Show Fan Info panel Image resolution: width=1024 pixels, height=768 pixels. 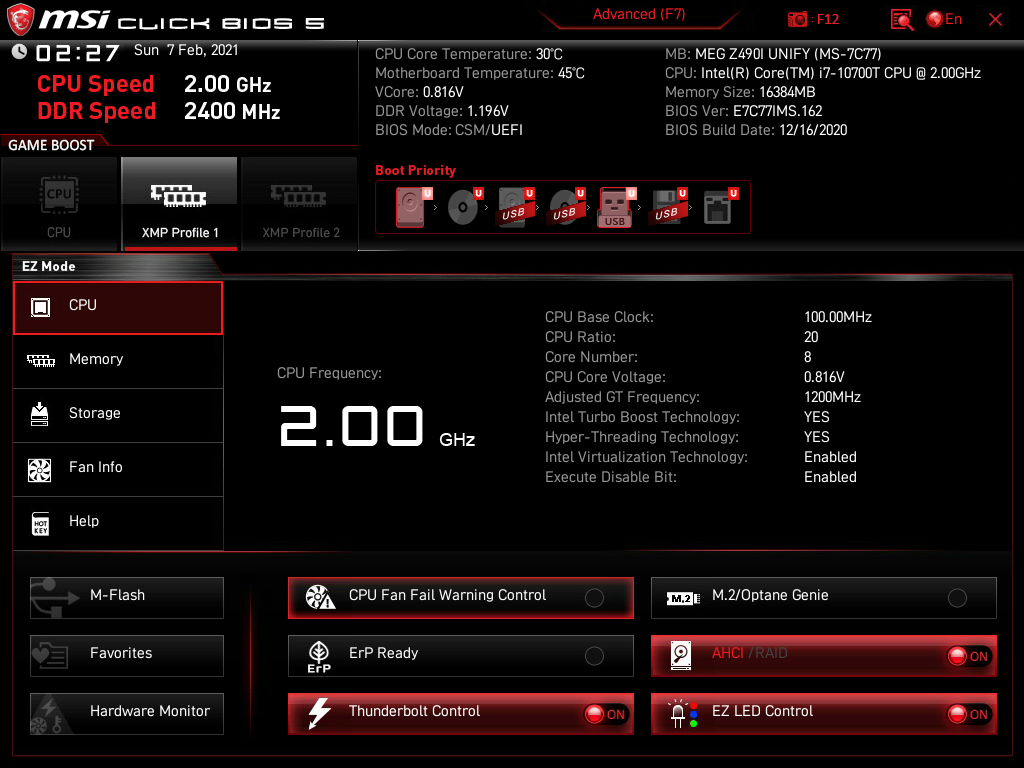tap(118, 468)
